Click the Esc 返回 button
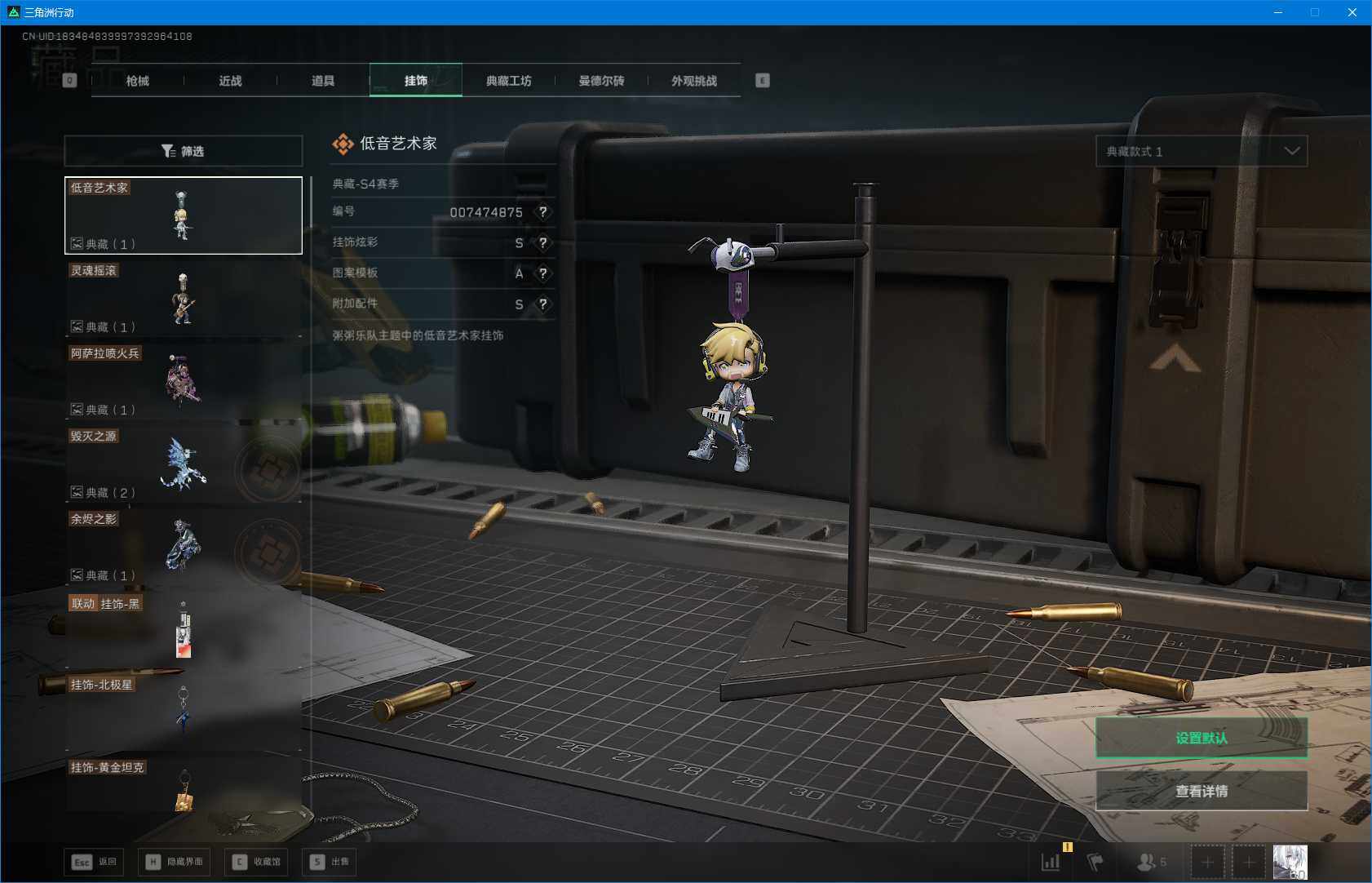This screenshot has width=1372, height=883. click(95, 862)
